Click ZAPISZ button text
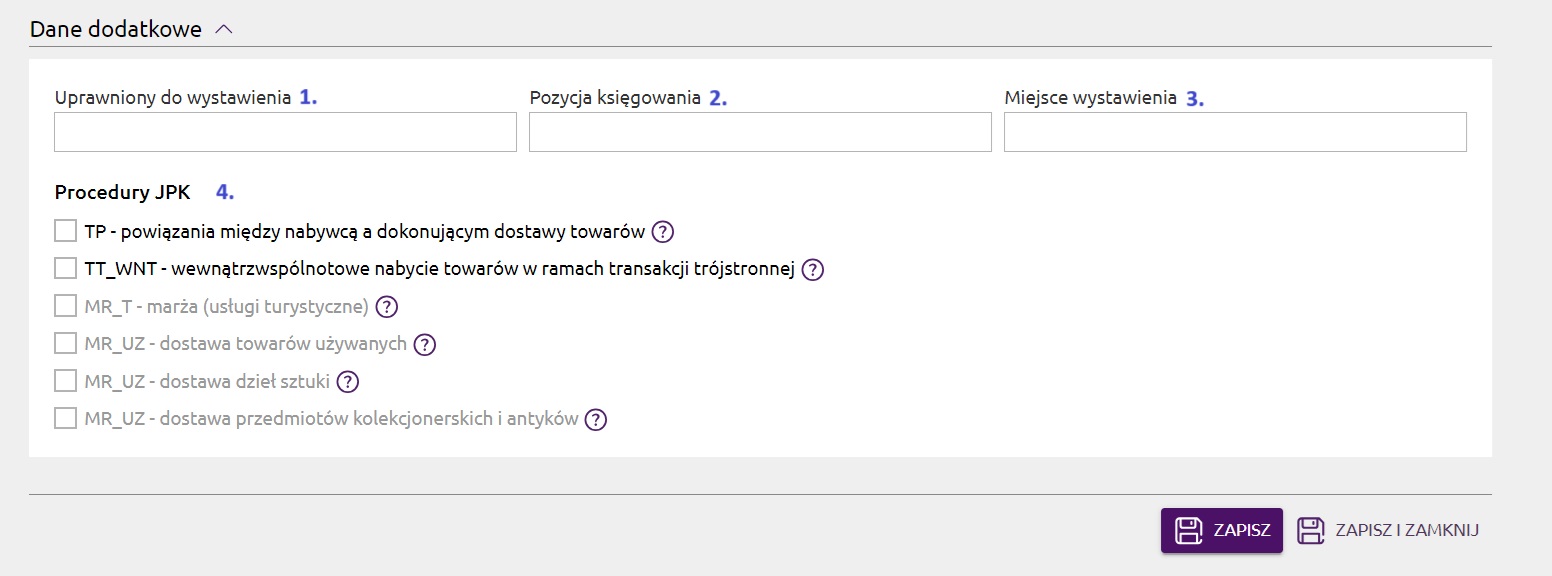The image size is (1552, 576). click(1241, 530)
